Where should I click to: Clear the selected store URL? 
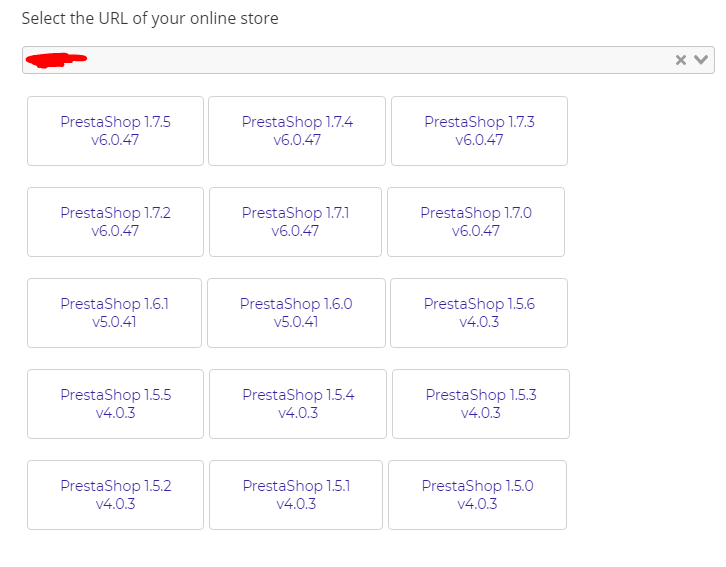(681, 60)
